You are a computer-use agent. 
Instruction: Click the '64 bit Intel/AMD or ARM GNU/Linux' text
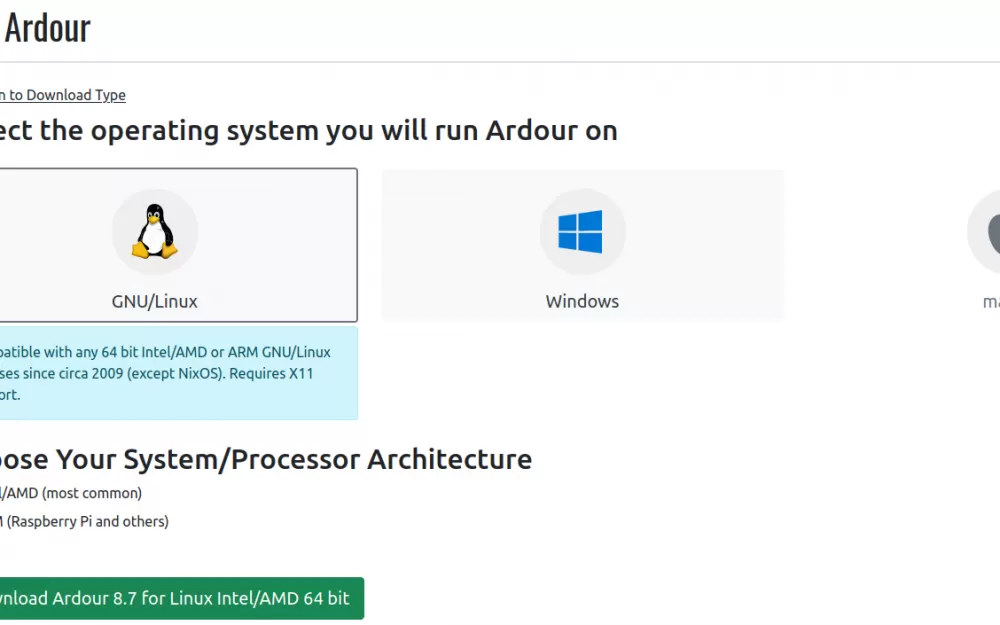click(x=216, y=352)
